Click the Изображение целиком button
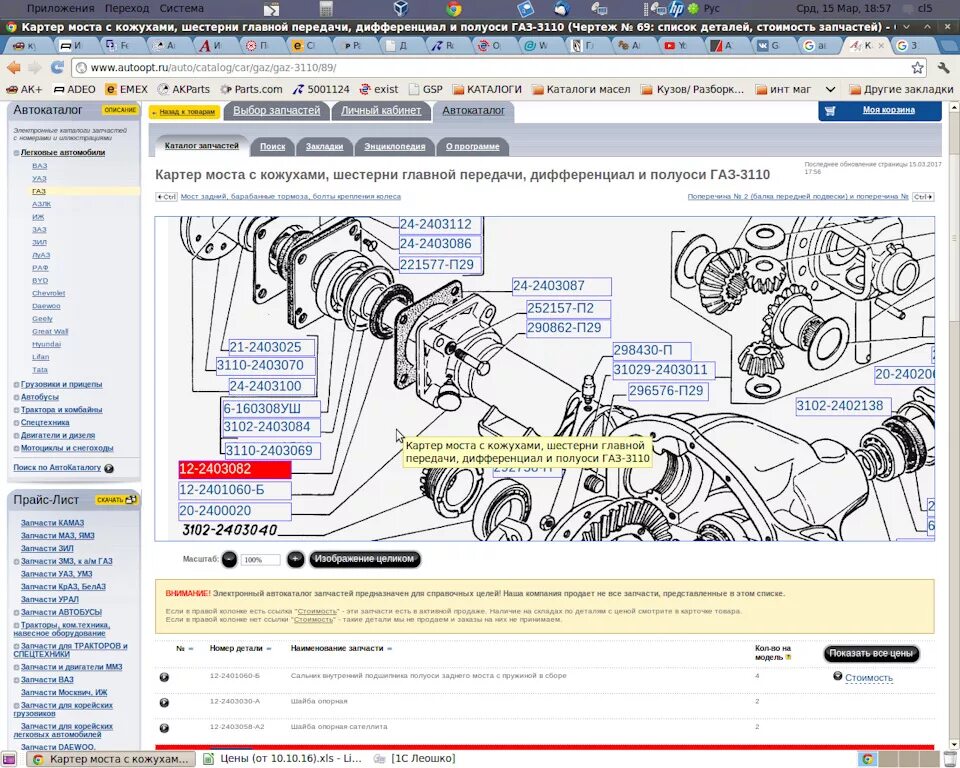 click(365, 559)
